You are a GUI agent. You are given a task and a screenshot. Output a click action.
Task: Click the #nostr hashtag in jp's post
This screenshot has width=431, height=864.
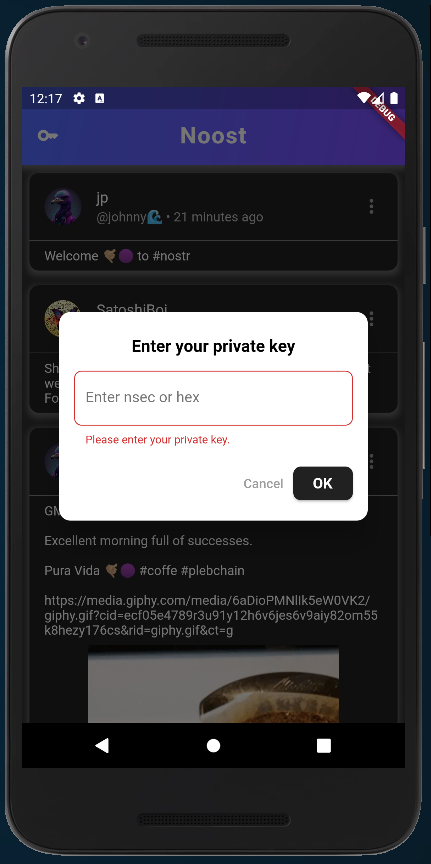click(x=171, y=256)
